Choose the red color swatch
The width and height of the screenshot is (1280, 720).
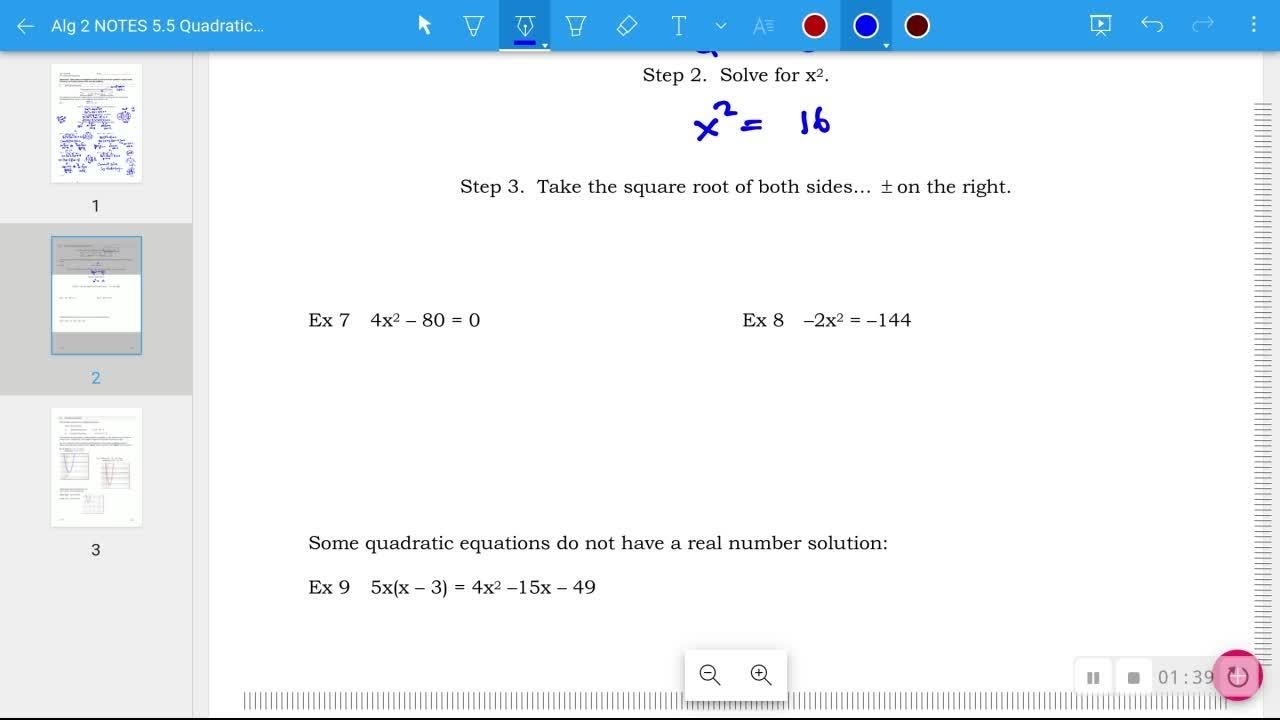point(815,26)
